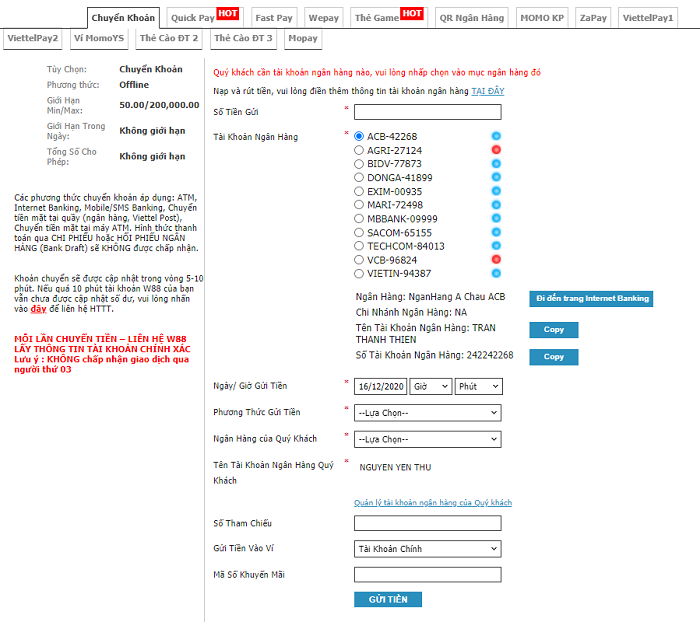Choose the VCB-96824 bank account radio
Viewport: 700px width, 622px height.
[x=360, y=260]
